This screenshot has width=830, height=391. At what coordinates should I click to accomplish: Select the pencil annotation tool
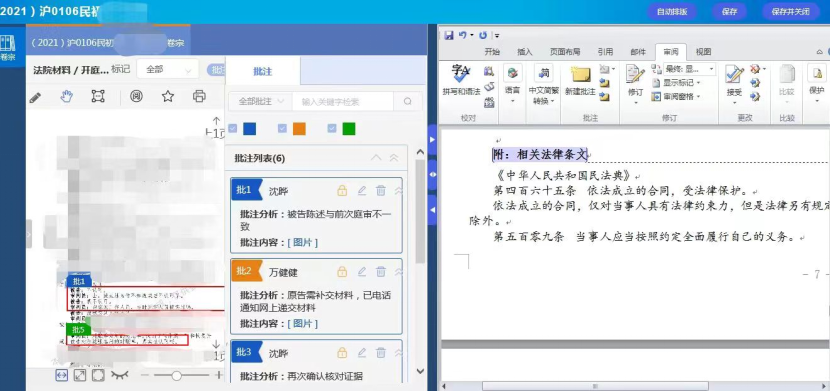[x=35, y=97]
